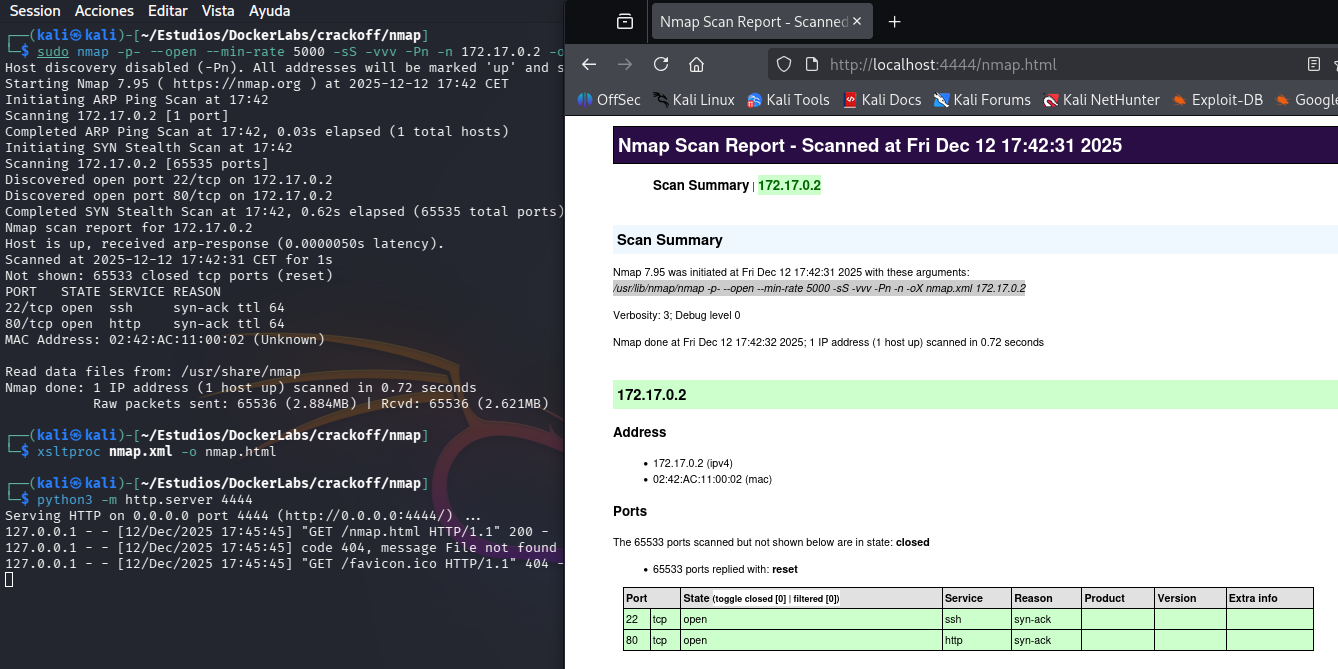Image resolution: width=1338 pixels, height=669 pixels.
Task: Open the Kali Tools bookmark
Action: click(x=788, y=100)
